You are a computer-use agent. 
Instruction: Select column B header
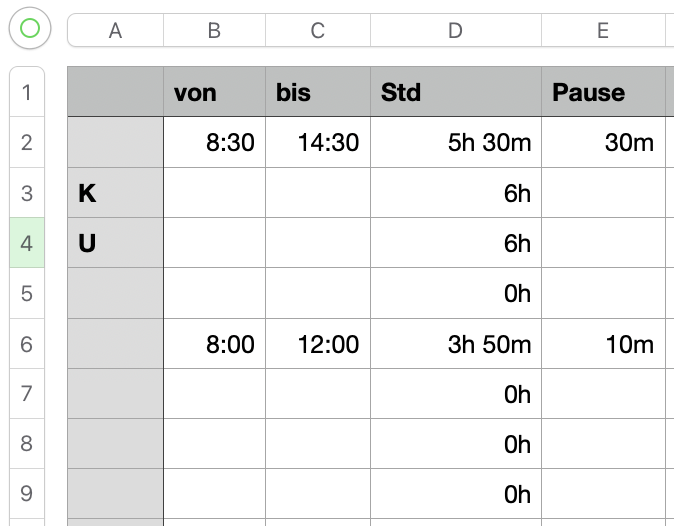214,31
